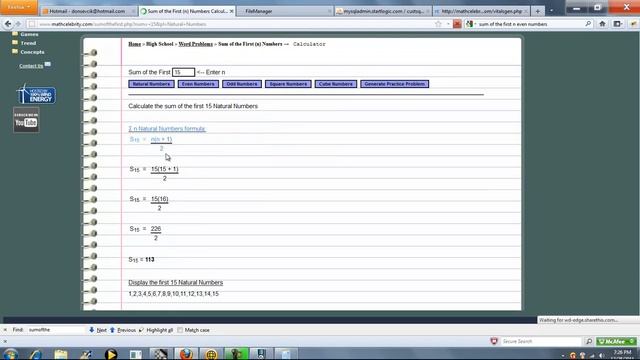Close the McAfee toolbar with its X
Screen dimensions: 640x360
click(5, 341)
